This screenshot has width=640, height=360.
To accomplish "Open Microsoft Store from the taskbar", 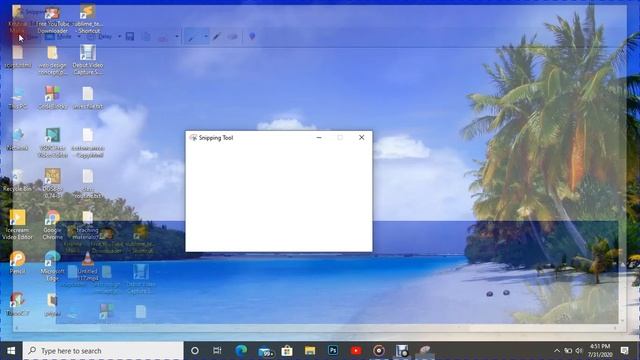I will click(287, 351).
